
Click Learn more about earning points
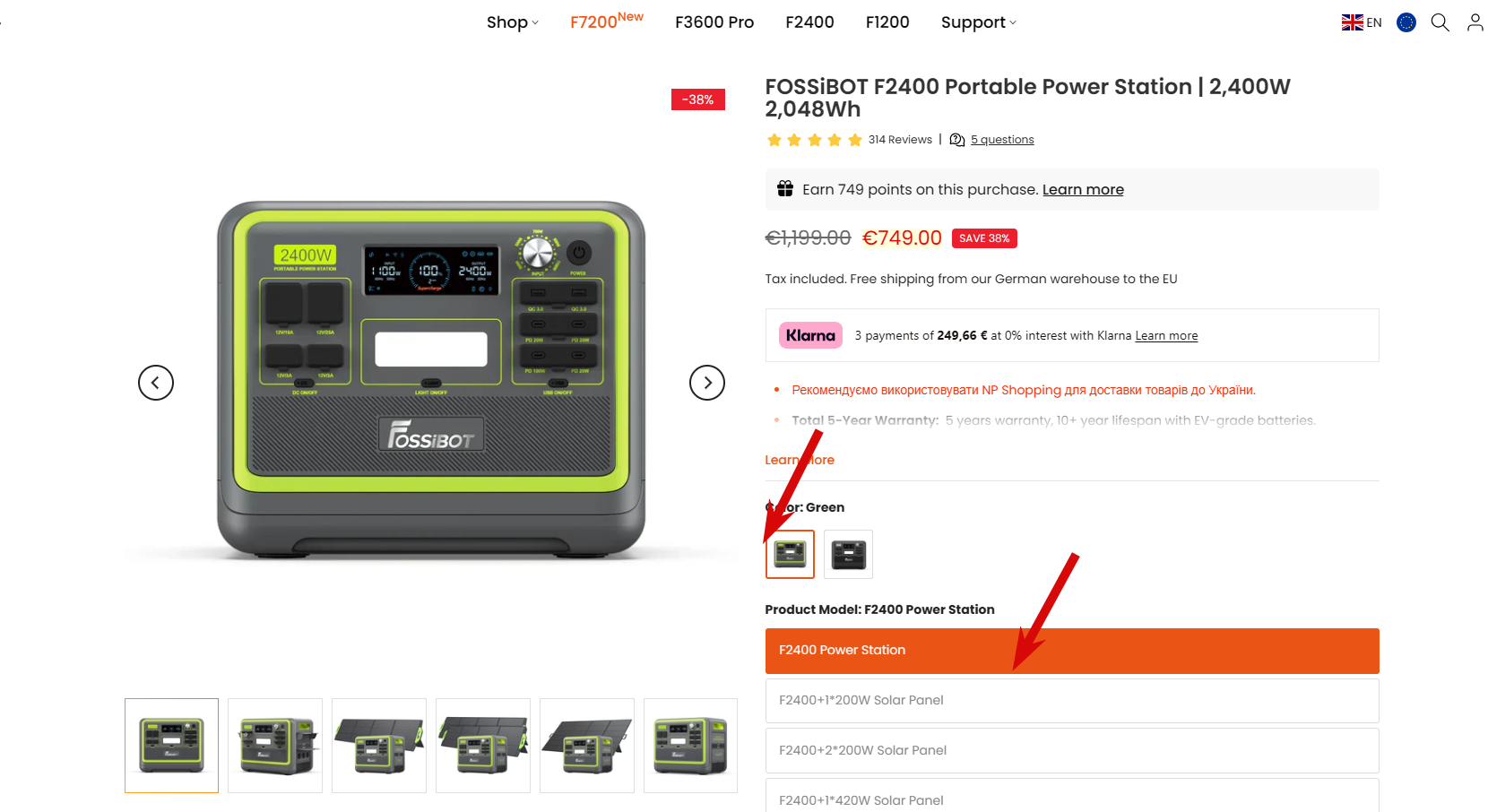tap(1083, 190)
